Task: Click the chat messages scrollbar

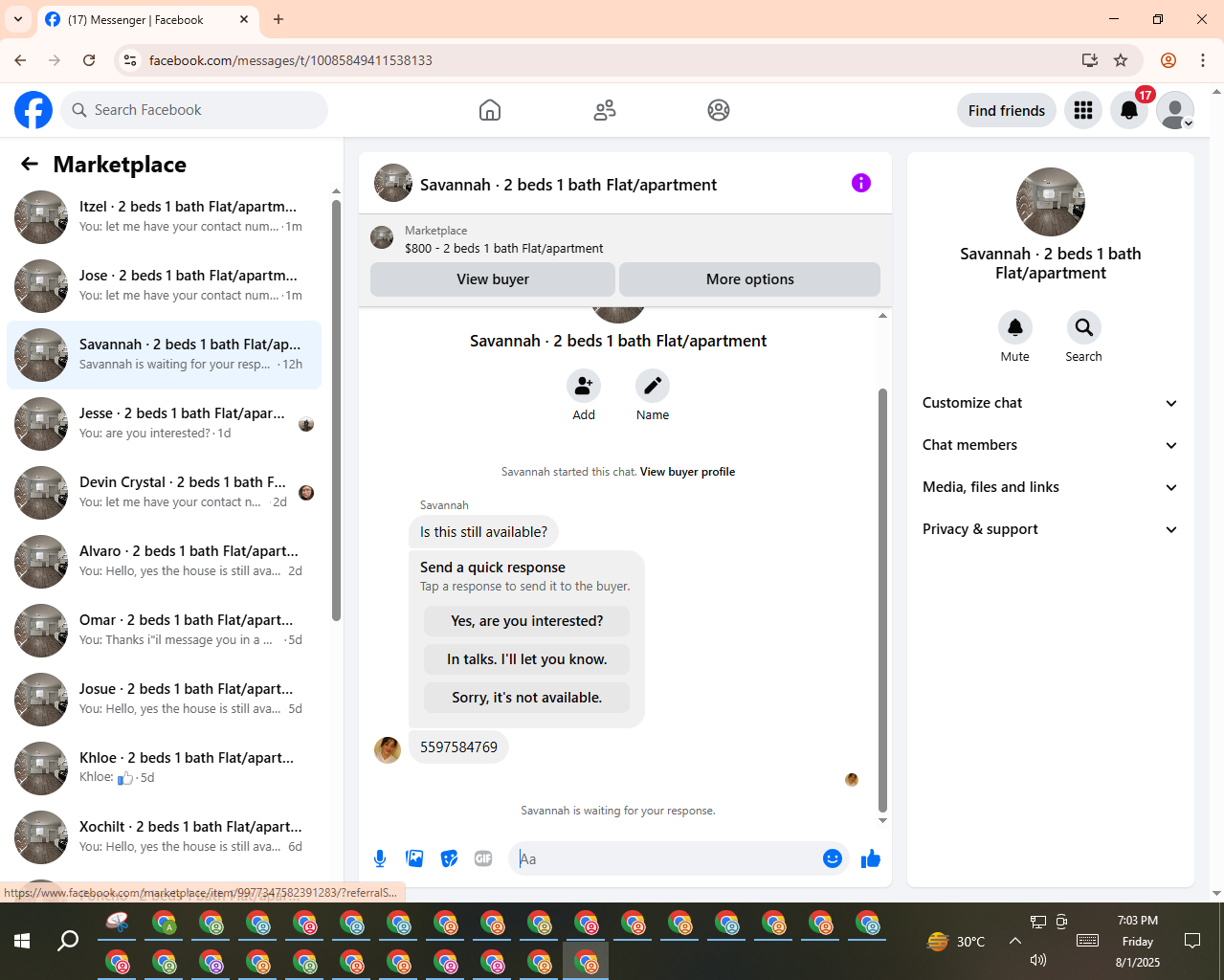Action: click(x=882, y=598)
